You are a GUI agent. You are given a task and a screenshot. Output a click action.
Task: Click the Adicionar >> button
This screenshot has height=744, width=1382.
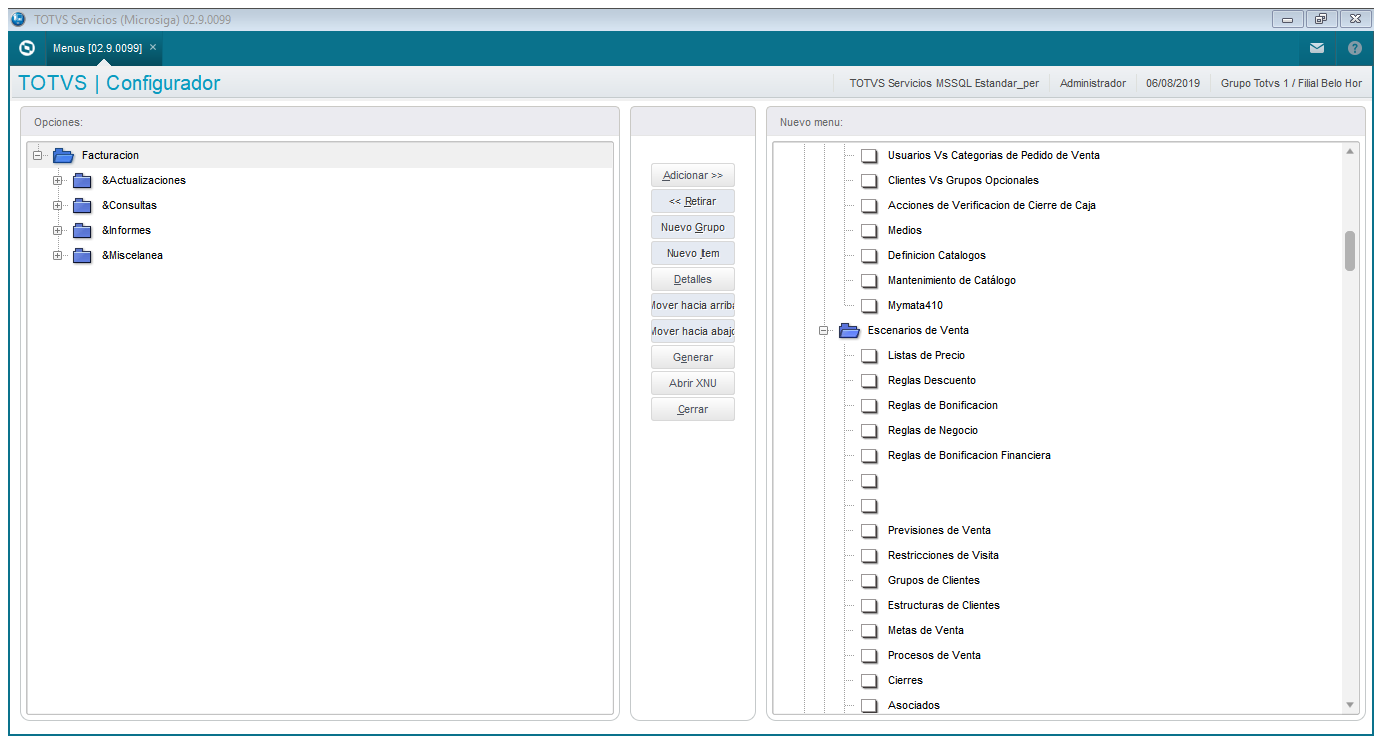pyautogui.click(x=693, y=175)
